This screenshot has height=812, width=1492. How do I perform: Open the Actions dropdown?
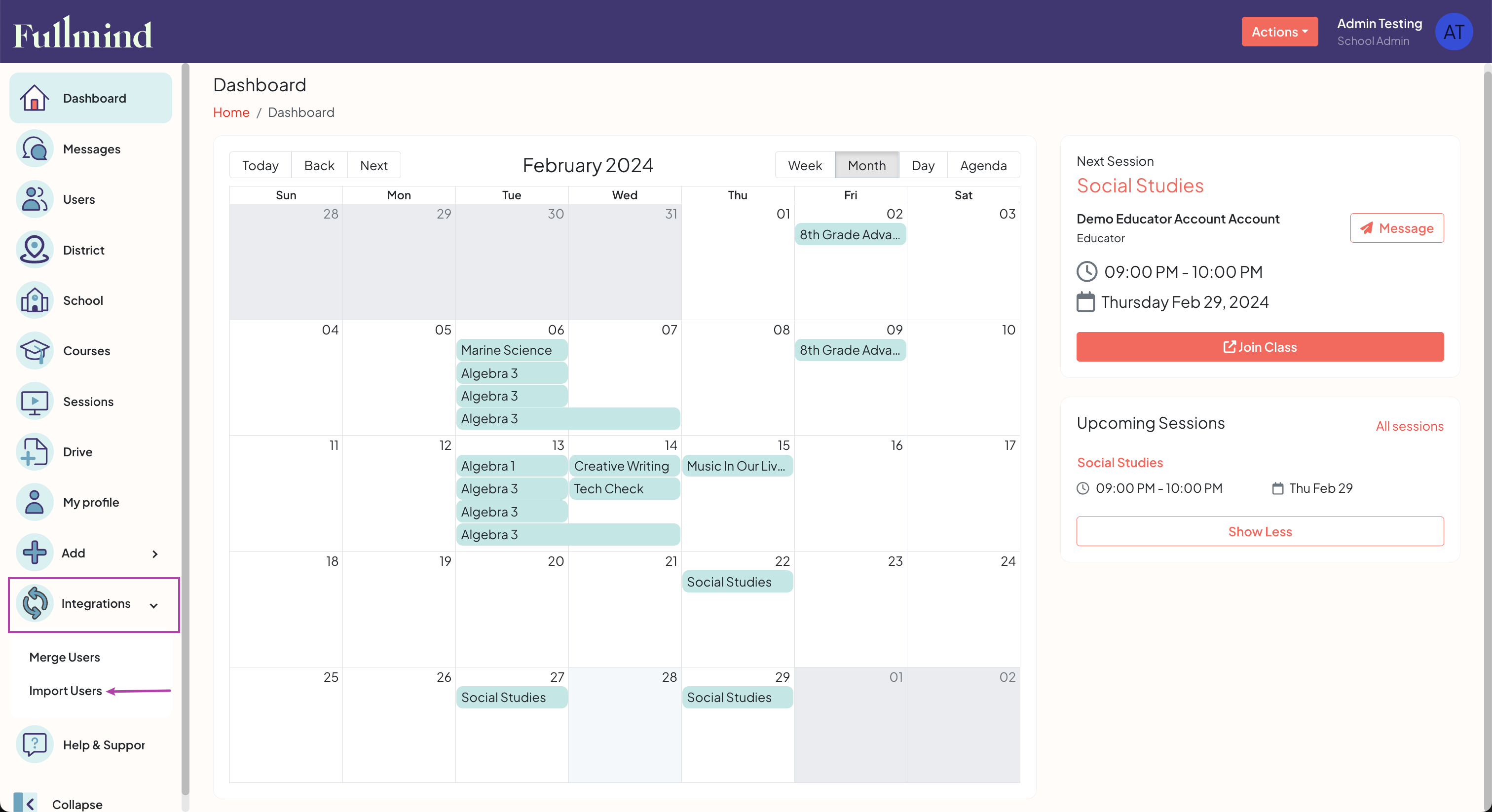[1279, 31]
